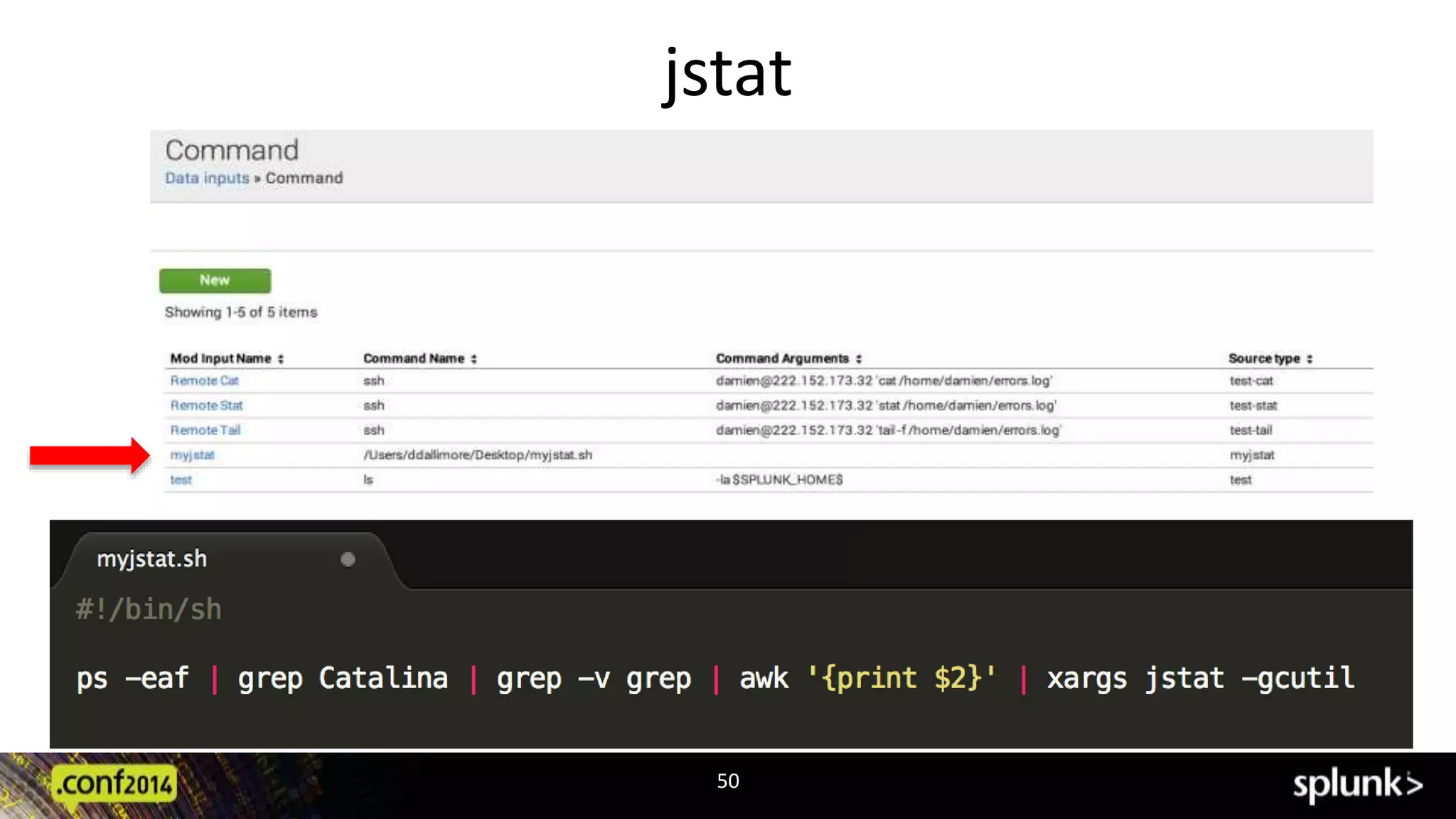Sort by Command Name column
This screenshot has height=819, width=1456.
tap(420, 358)
